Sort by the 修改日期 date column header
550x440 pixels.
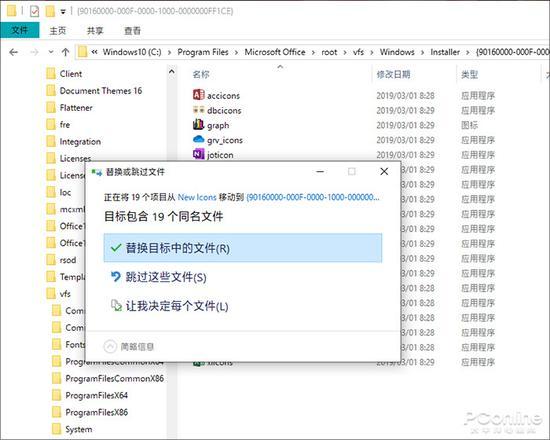(393, 74)
